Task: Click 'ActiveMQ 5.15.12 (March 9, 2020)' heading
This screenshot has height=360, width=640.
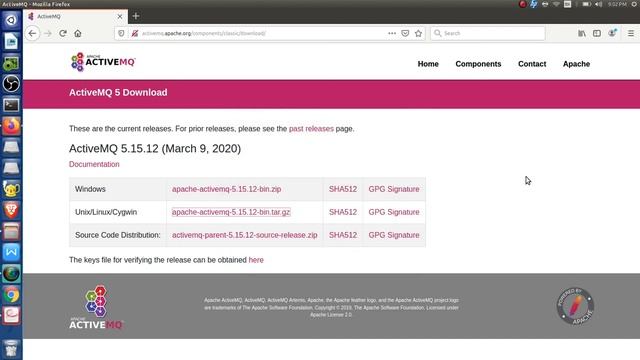Action: pos(155,149)
